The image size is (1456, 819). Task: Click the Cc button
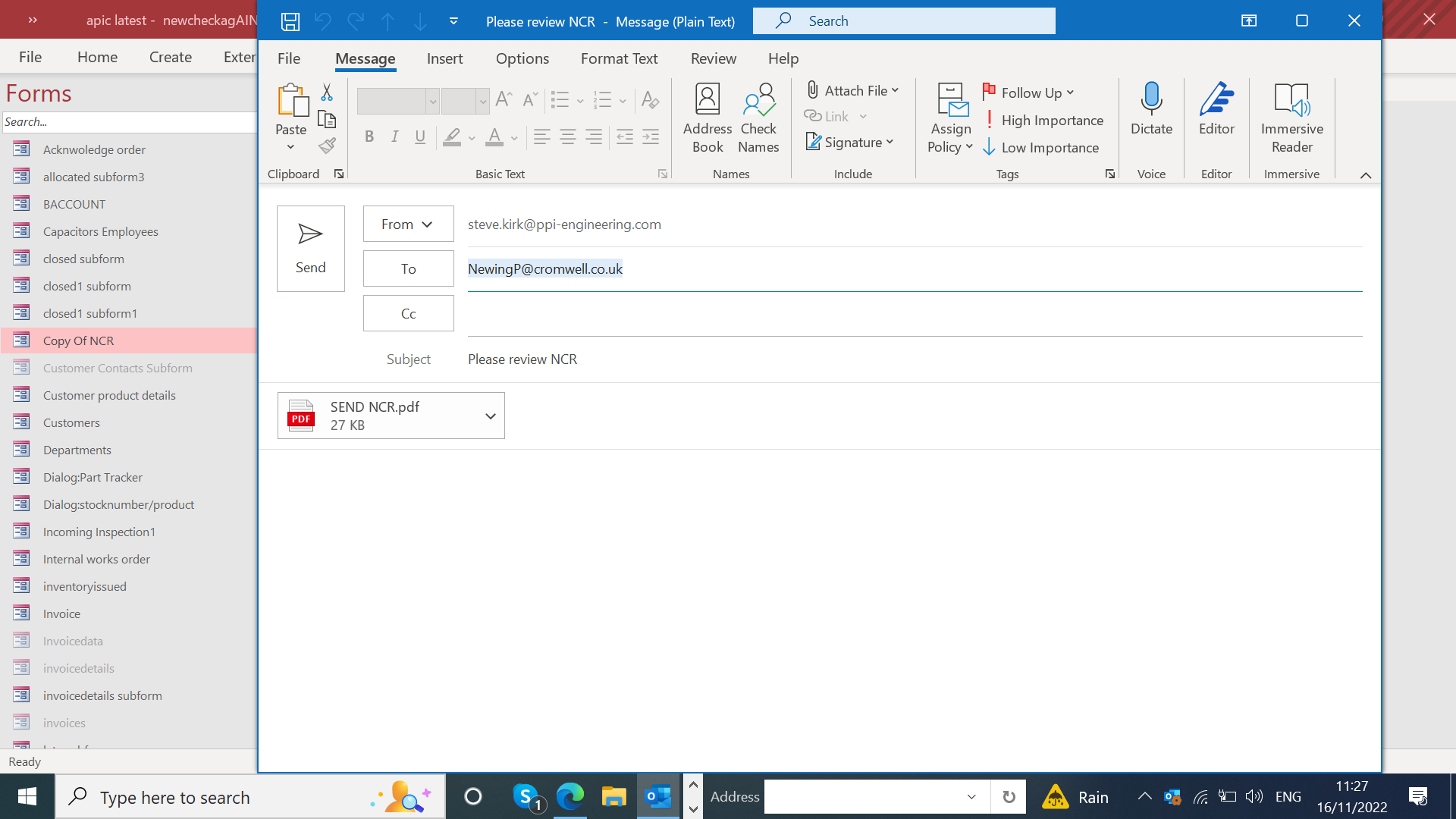[408, 313]
